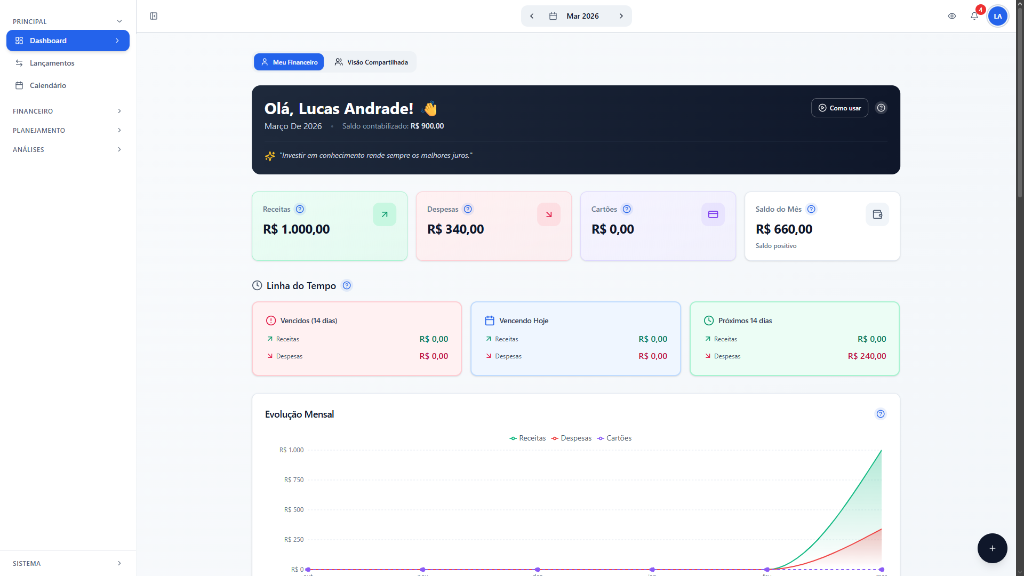Go to the next month arrow

tap(621, 16)
